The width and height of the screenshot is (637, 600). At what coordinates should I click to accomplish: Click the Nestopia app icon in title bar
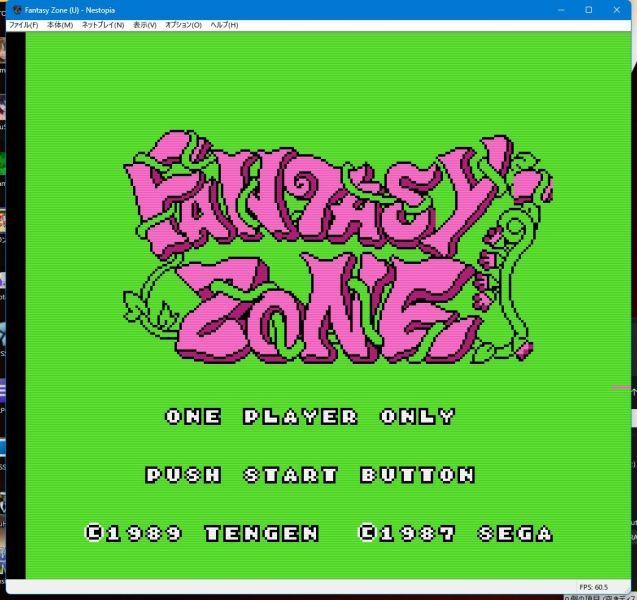click(x=17, y=10)
